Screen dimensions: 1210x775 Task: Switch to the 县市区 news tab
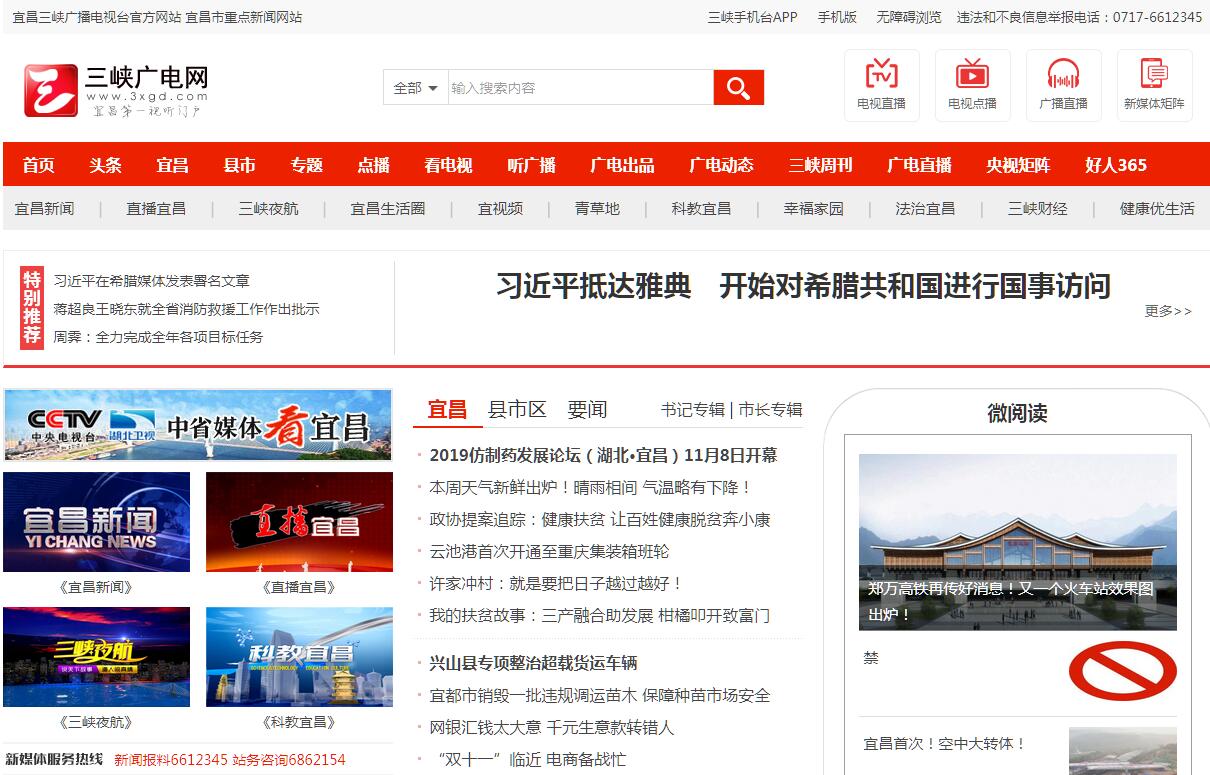coord(517,409)
